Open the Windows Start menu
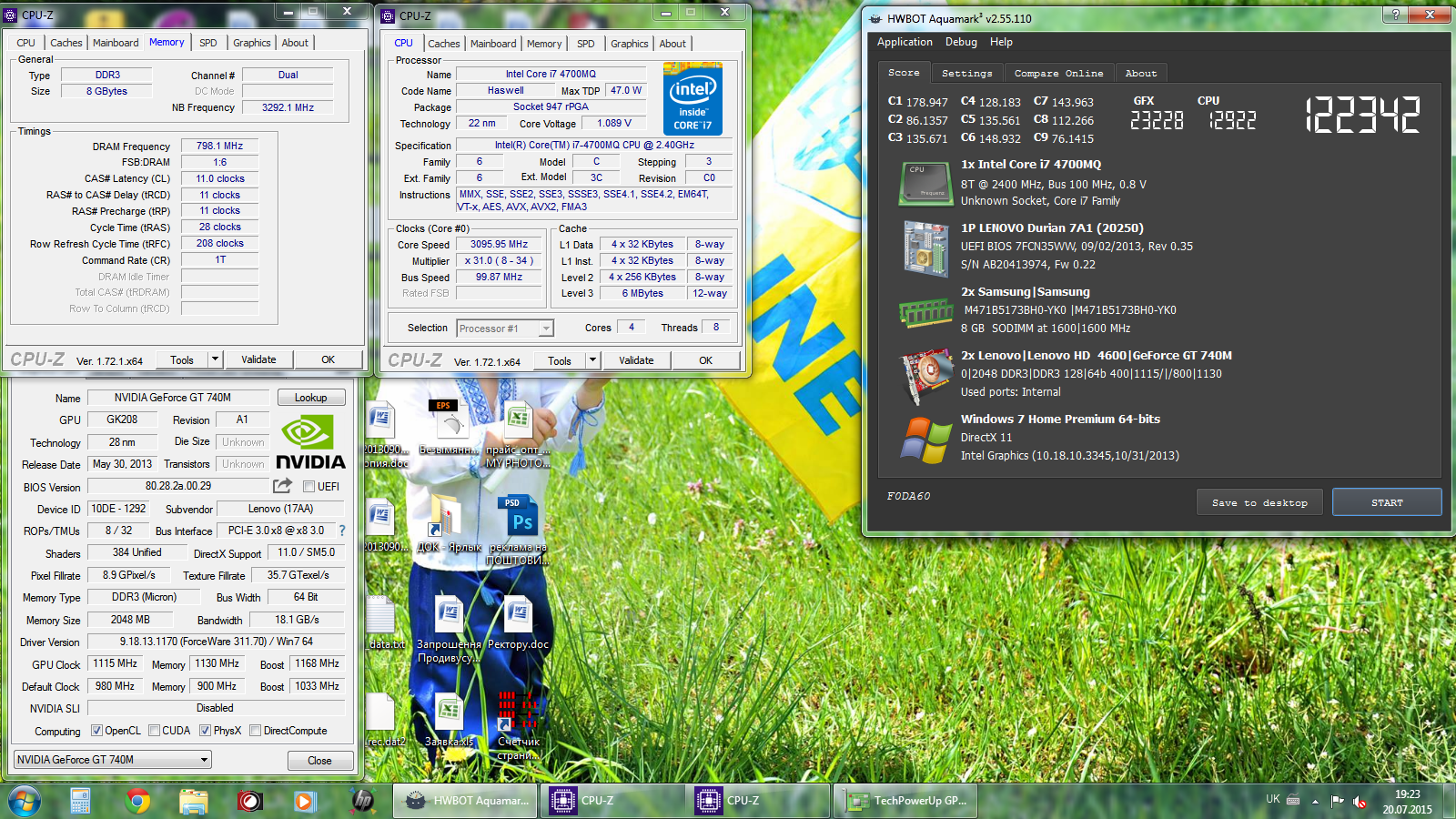1456x819 pixels. tap(25, 801)
